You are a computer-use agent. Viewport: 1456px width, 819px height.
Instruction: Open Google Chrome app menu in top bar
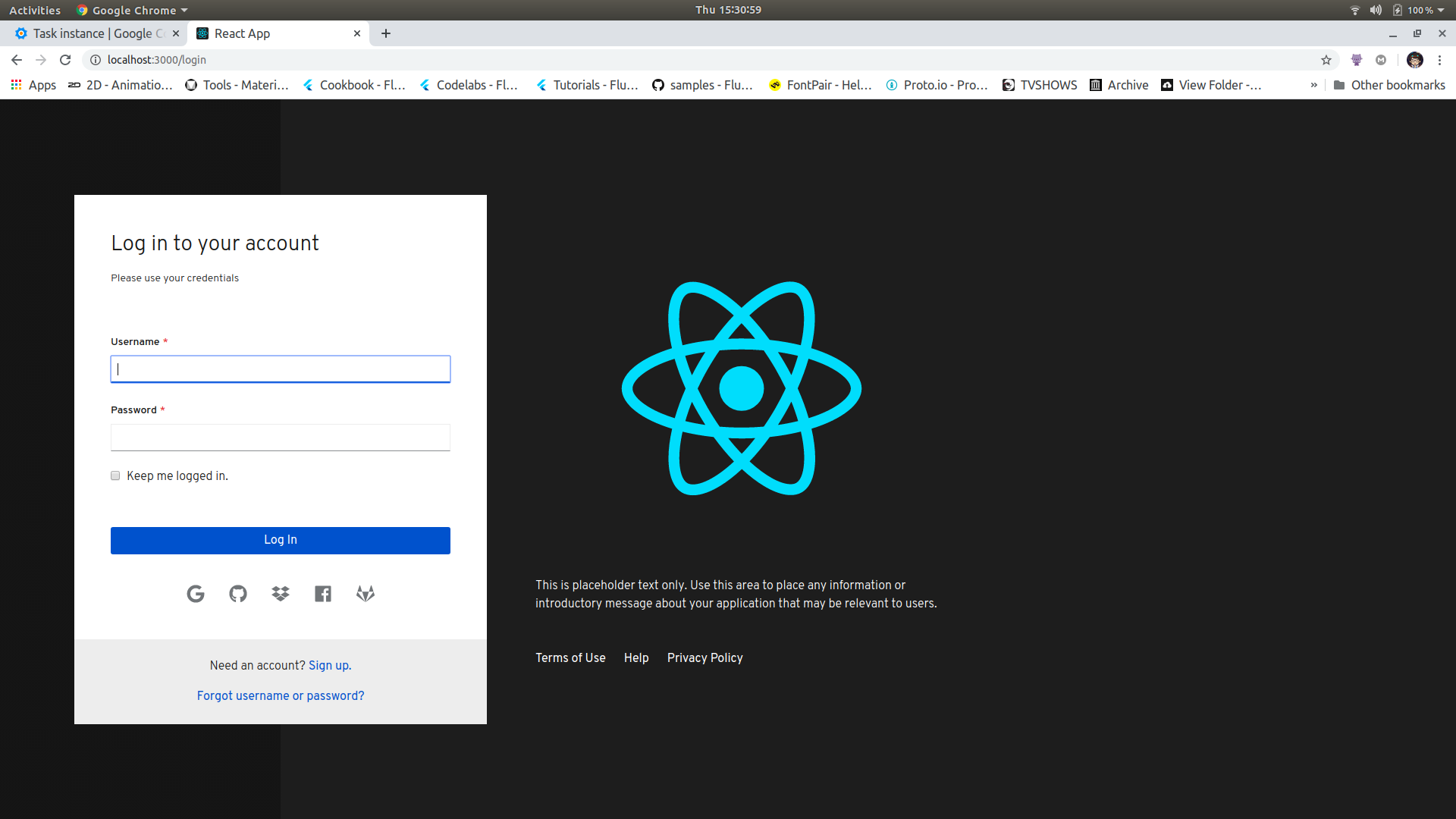pos(133,10)
